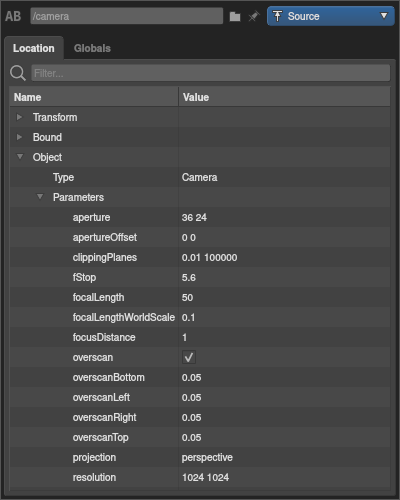Screen dimensions: 400x500
Task: Expand the Transform row
Action: point(19,117)
